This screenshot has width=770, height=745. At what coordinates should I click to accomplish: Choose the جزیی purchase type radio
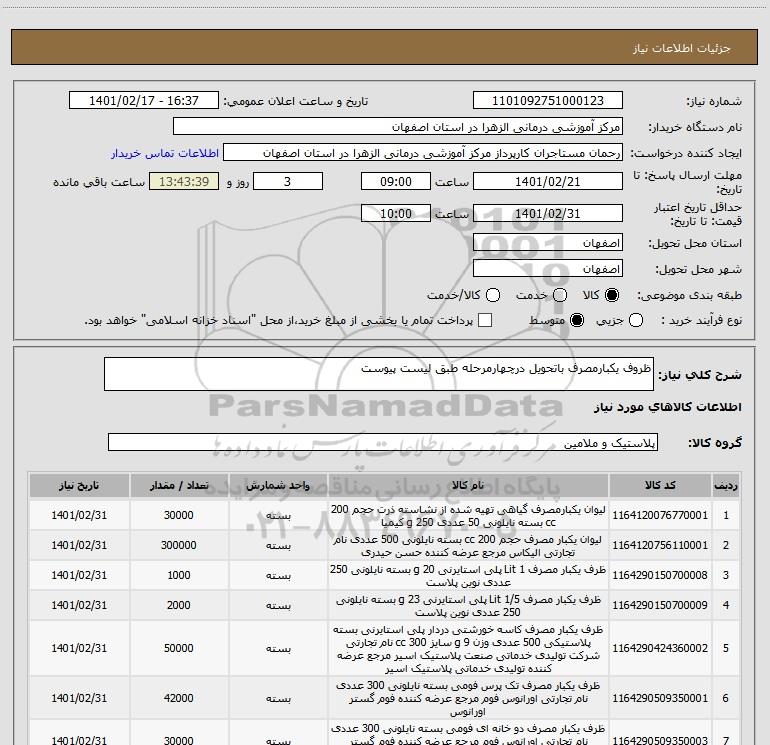(x=635, y=321)
